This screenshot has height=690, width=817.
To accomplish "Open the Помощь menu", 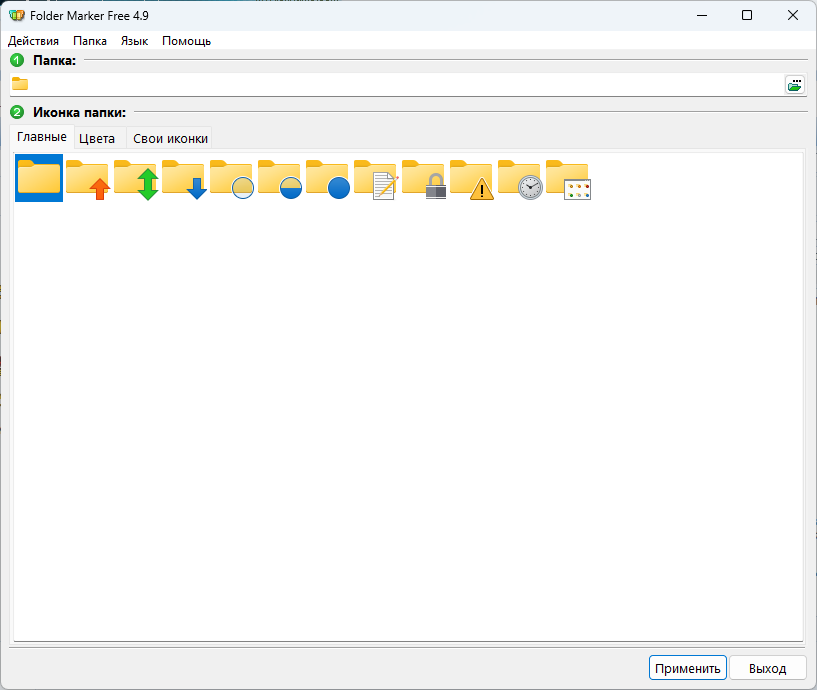I will click(187, 41).
